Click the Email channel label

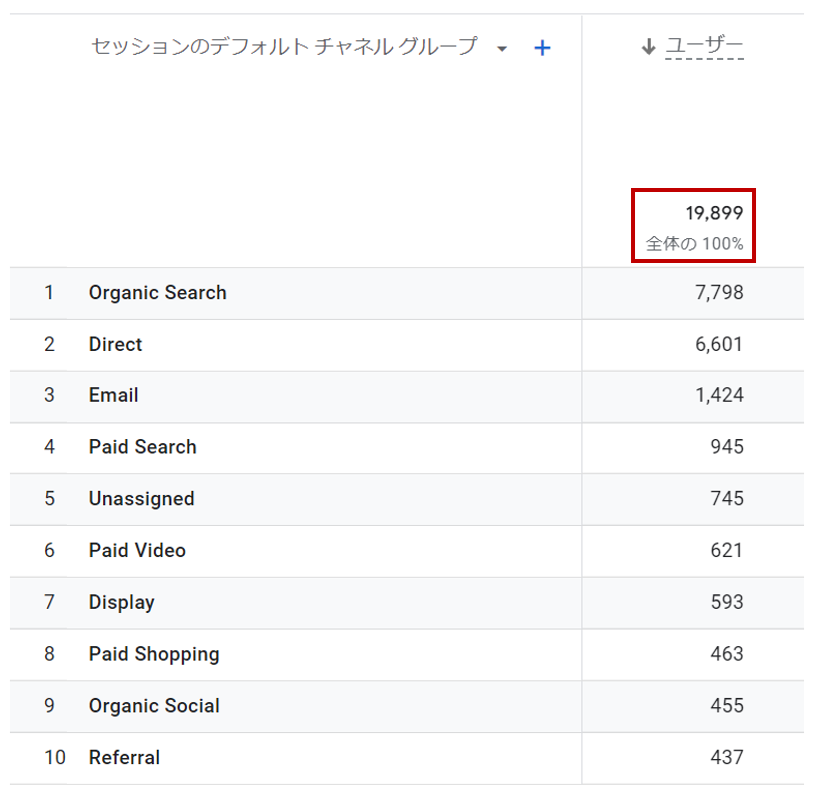coord(114,395)
